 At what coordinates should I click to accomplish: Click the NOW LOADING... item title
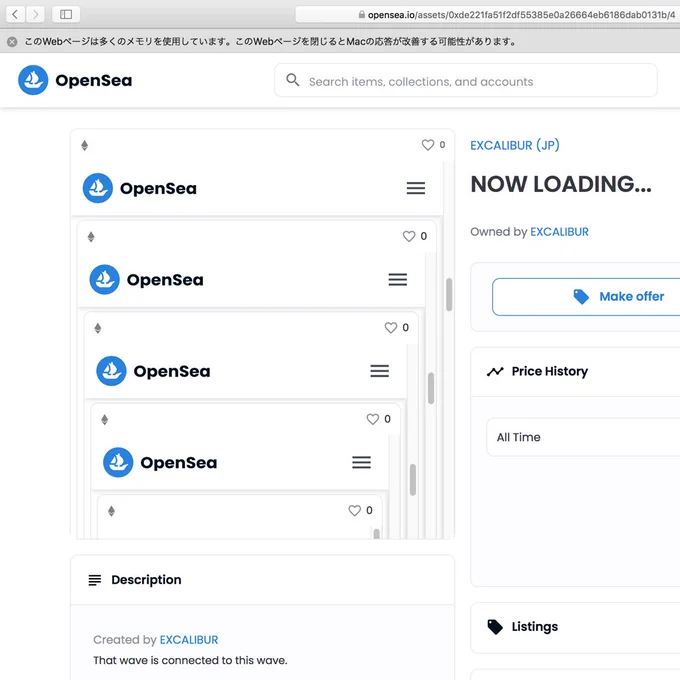(x=561, y=184)
